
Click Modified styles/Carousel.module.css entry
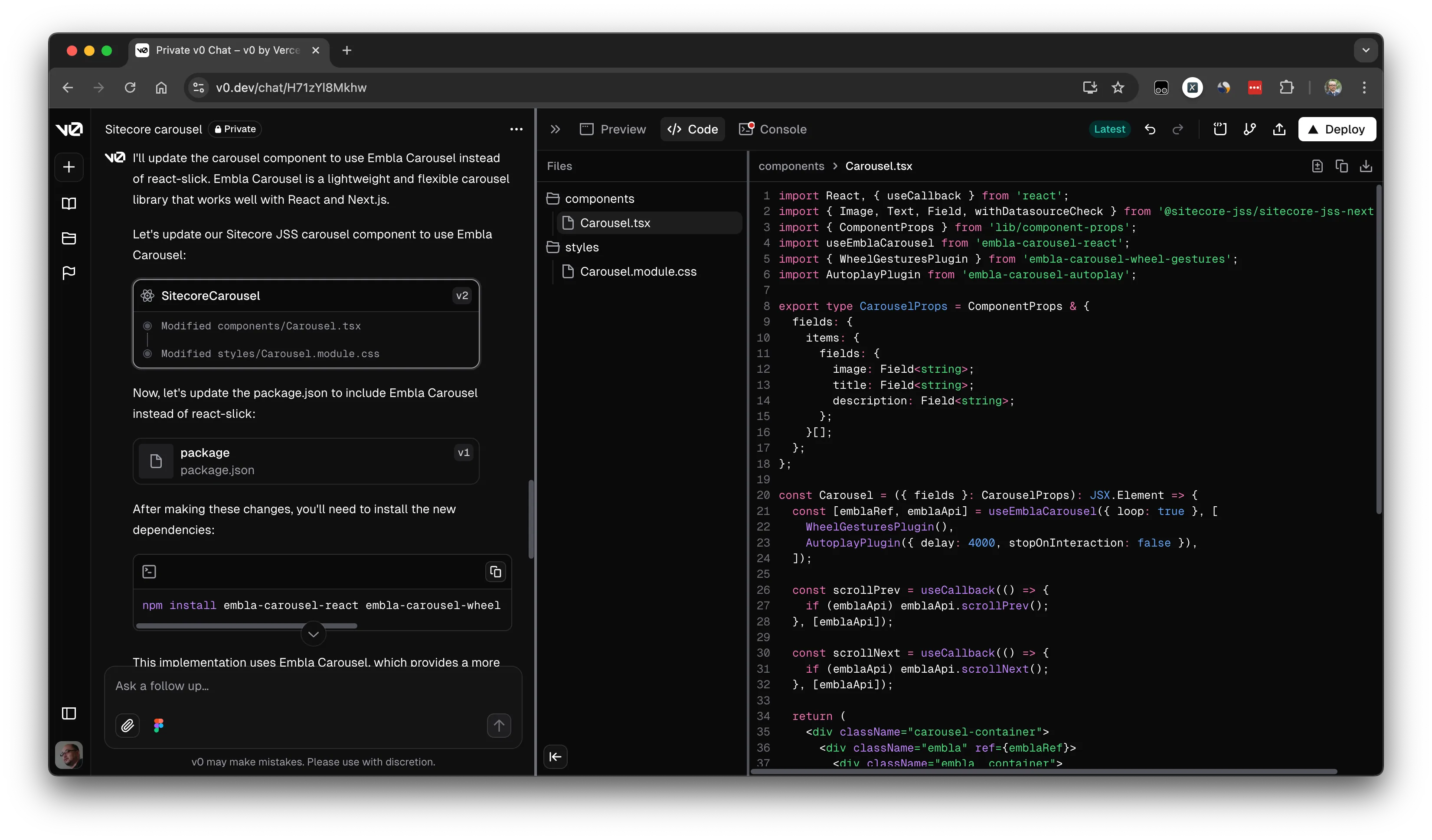270,355
